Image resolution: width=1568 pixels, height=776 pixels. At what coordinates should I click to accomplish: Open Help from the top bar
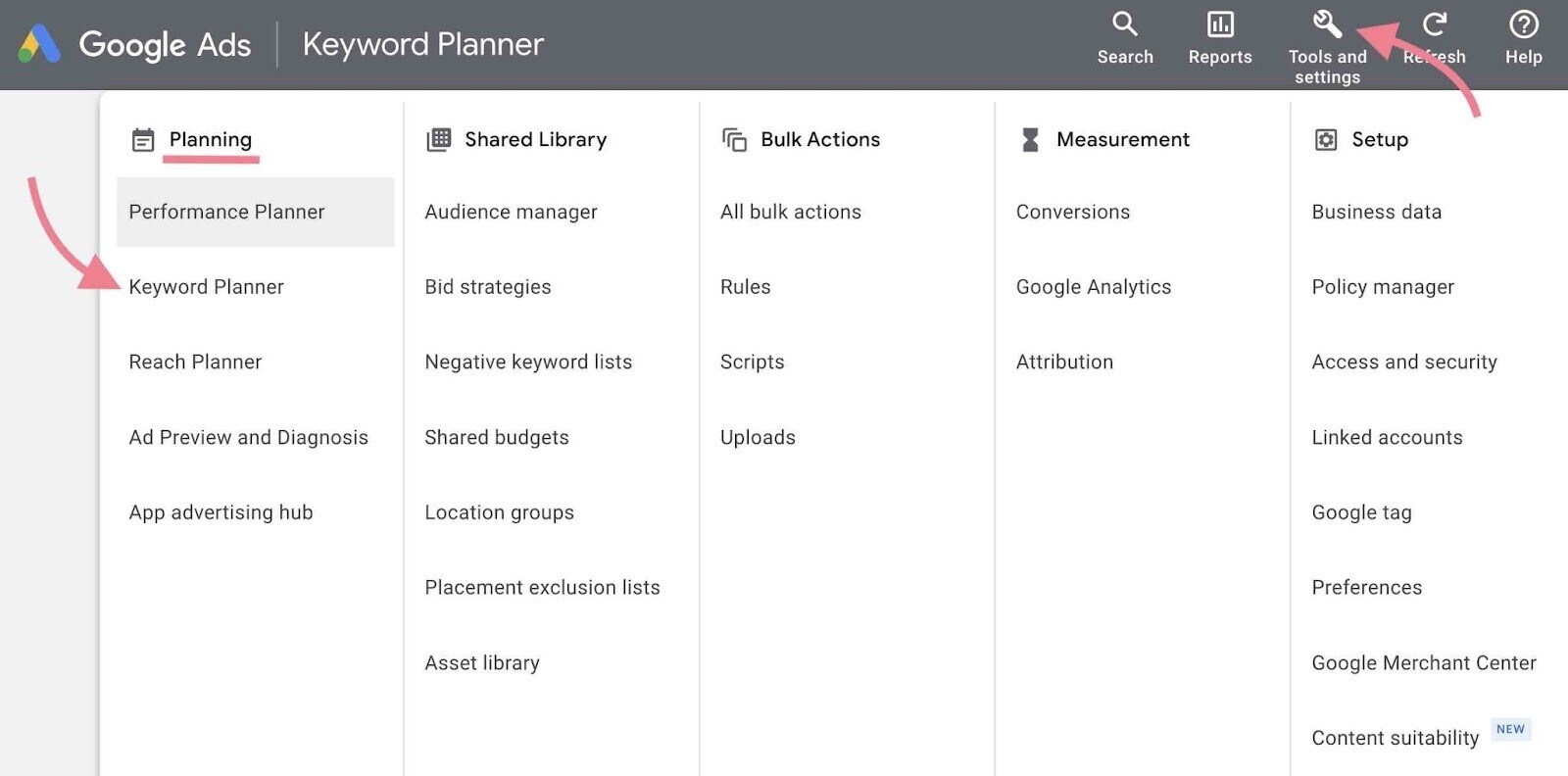coord(1522,24)
